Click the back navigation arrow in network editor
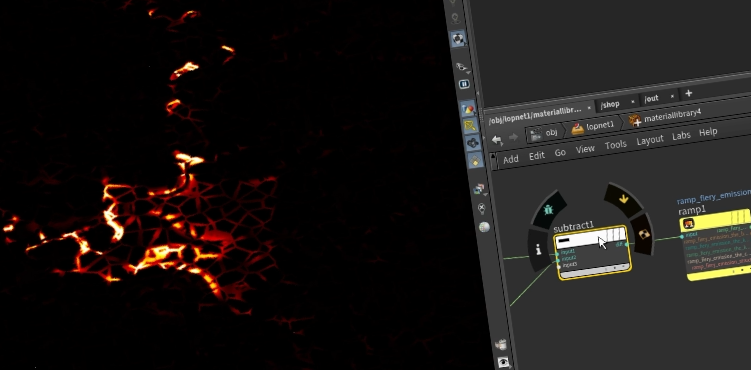This screenshot has width=751, height=370. (x=497, y=140)
